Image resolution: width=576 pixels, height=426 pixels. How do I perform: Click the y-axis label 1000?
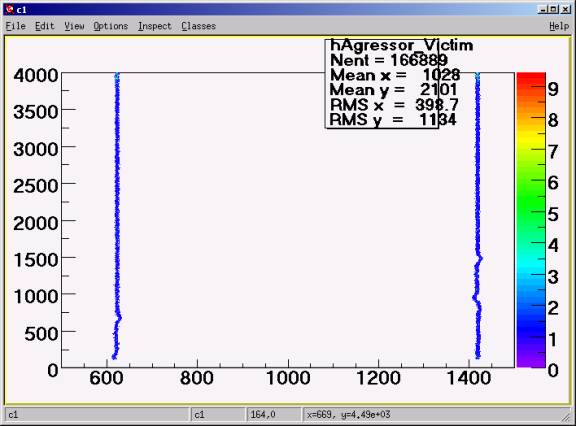click(36, 296)
